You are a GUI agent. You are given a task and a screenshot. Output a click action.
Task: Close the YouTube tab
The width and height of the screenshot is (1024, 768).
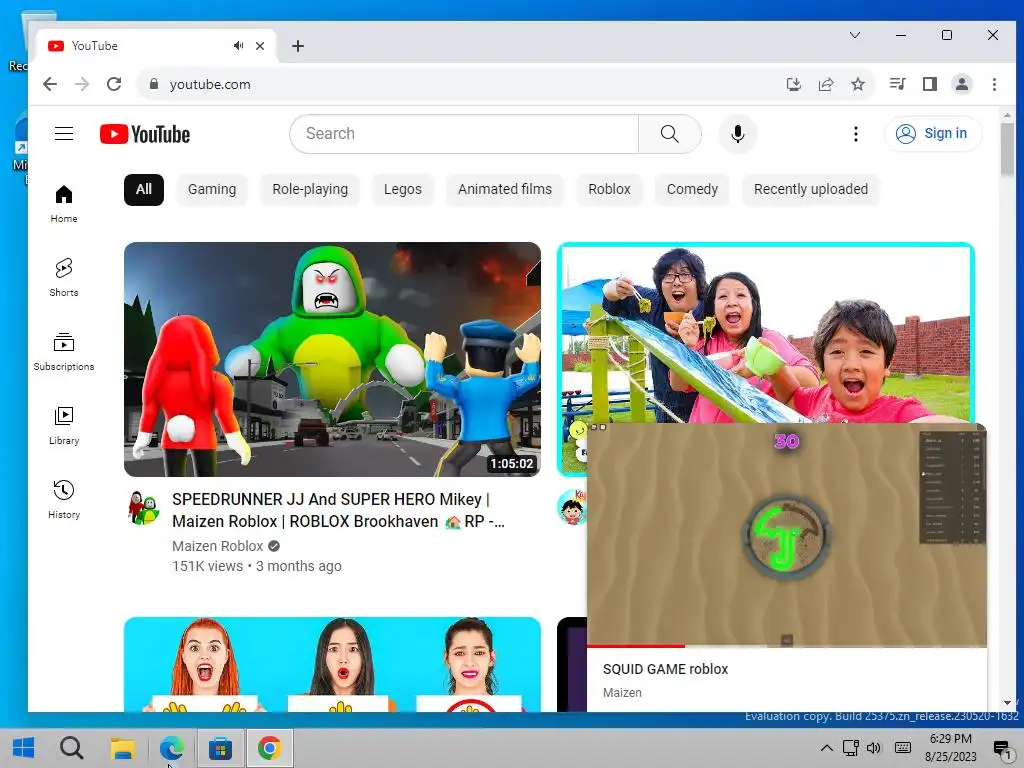[260, 46]
